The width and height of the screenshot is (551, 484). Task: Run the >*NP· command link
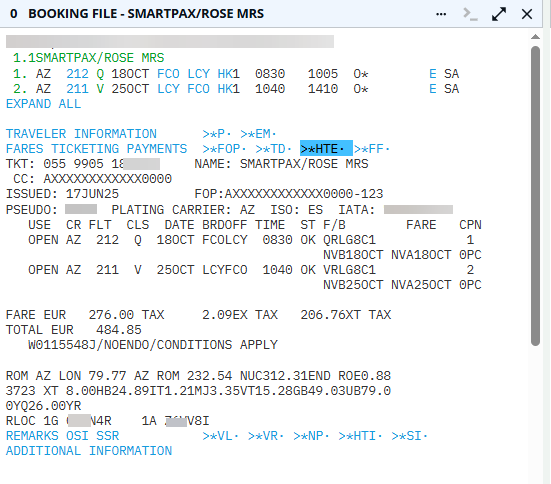point(311,436)
